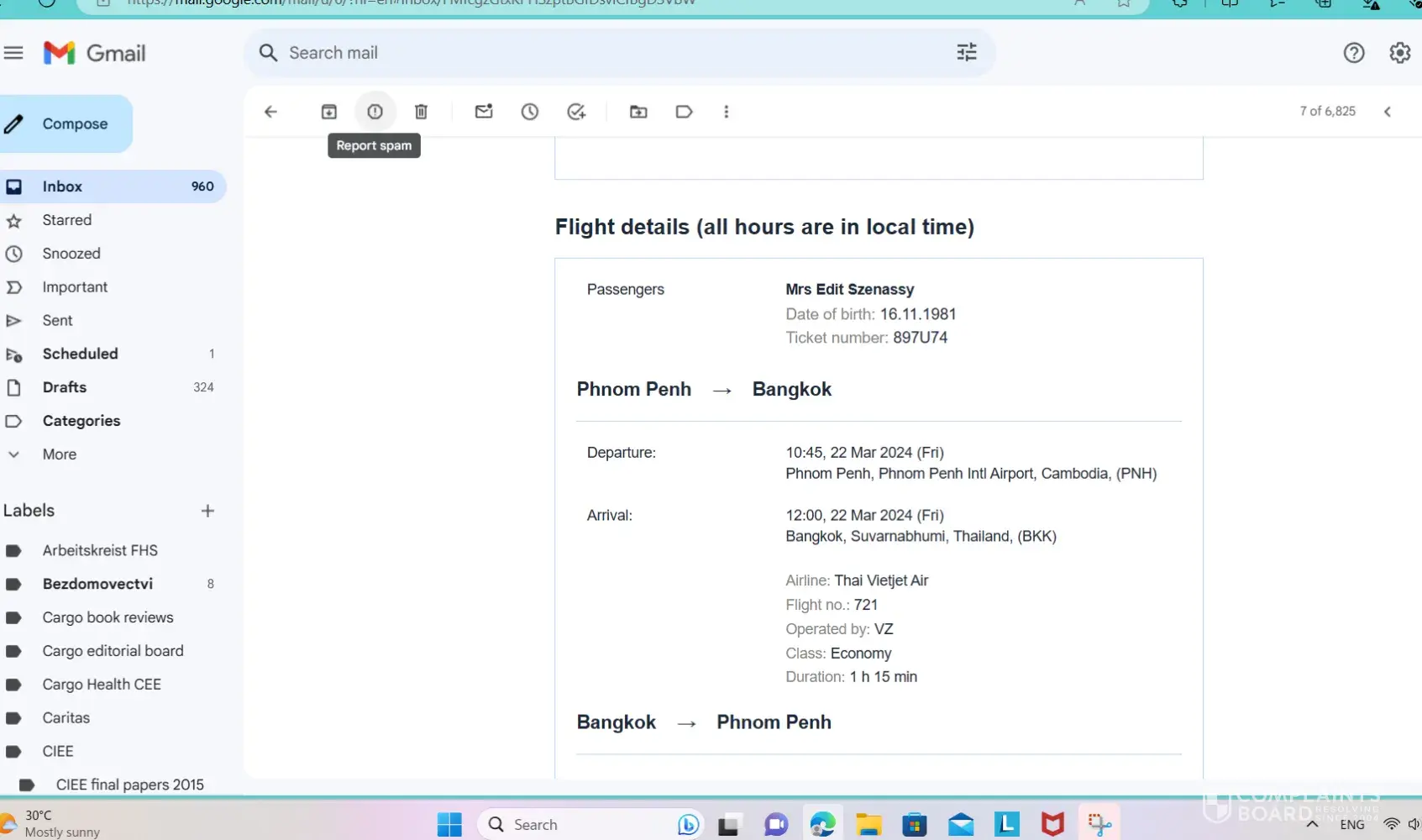Open Mail app from taskbar
This screenshot has width=1422, height=840.
[x=961, y=825]
